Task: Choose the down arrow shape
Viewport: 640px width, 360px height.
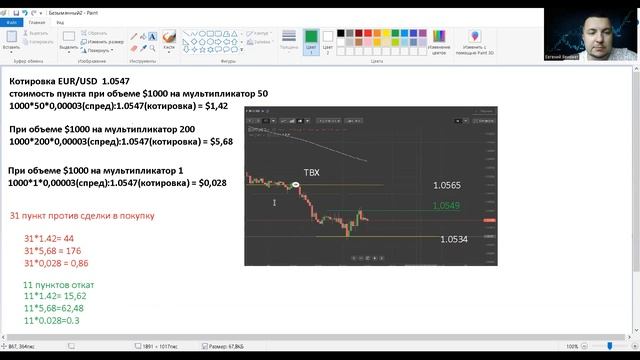Action: pos(186,49)
